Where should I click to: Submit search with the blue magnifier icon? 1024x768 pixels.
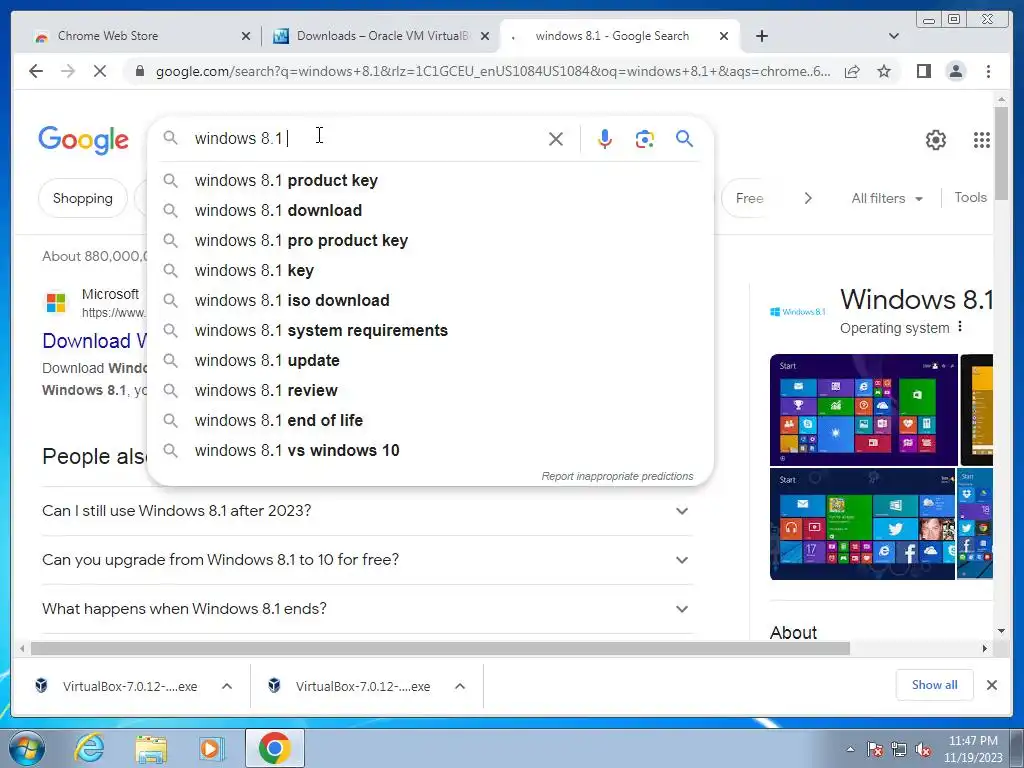[x=684, y=138]
